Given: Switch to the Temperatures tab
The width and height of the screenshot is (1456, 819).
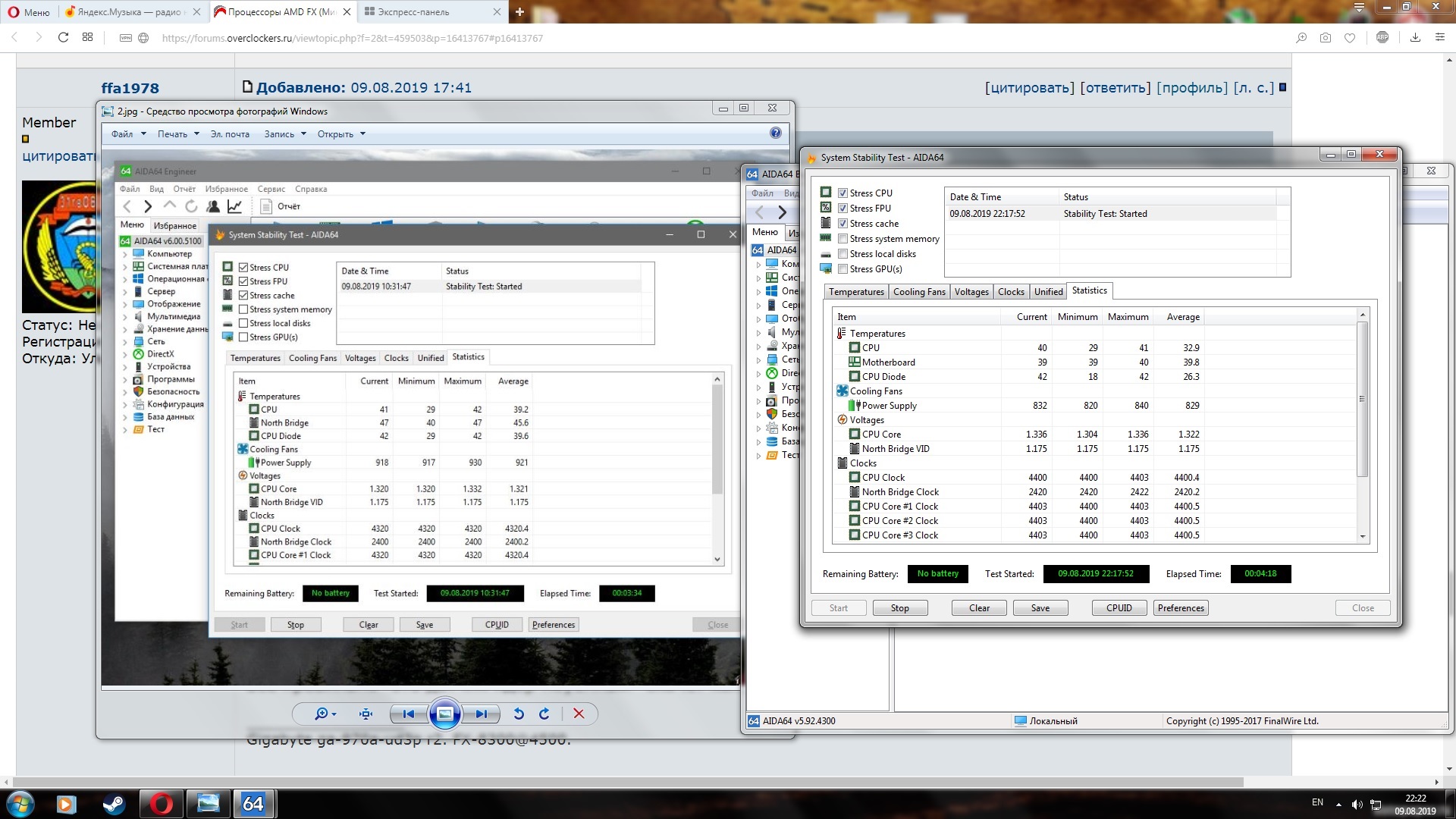Looking at the screenshot, I should click(x=855, y=292).
